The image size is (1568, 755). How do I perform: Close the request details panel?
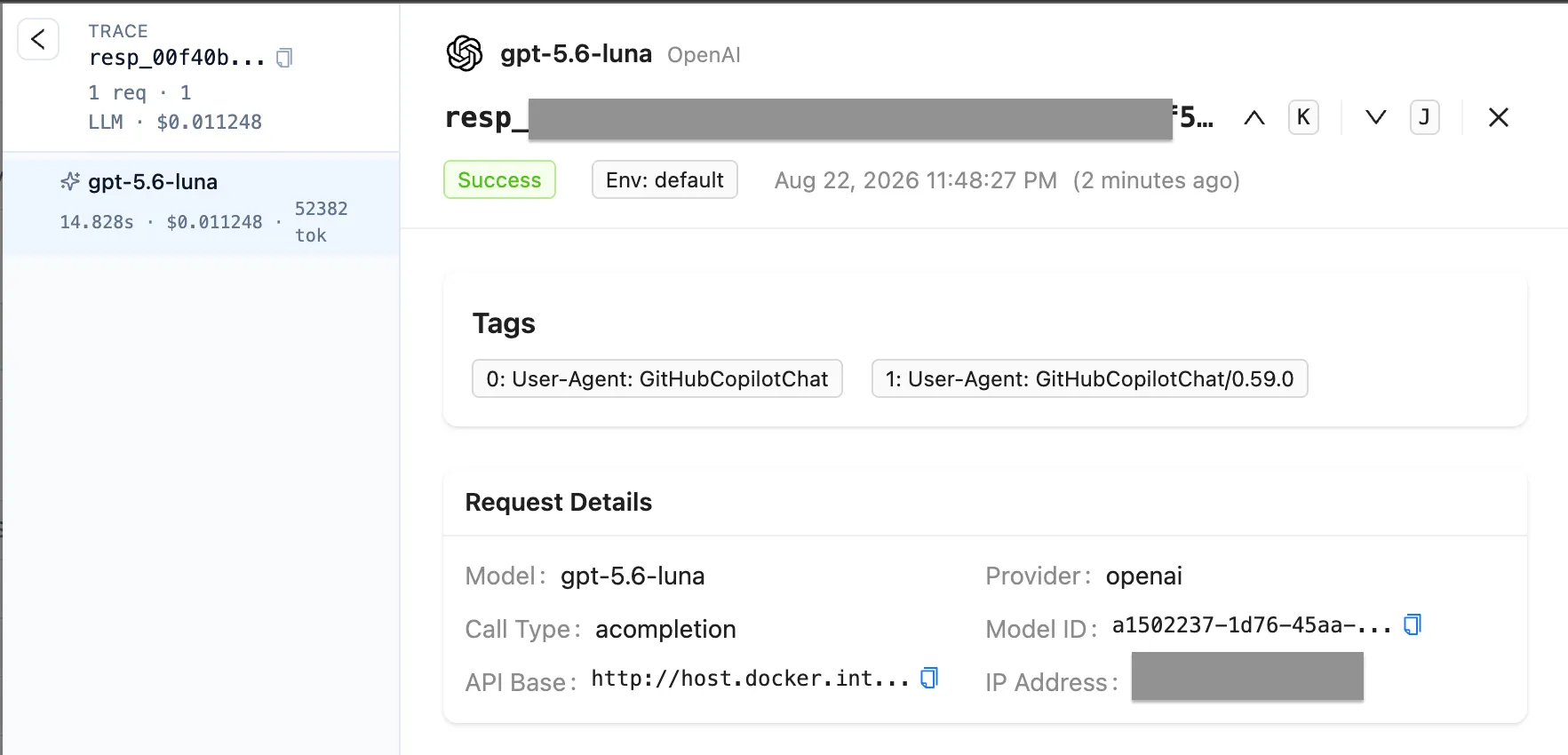click(x=1499, y=117)
